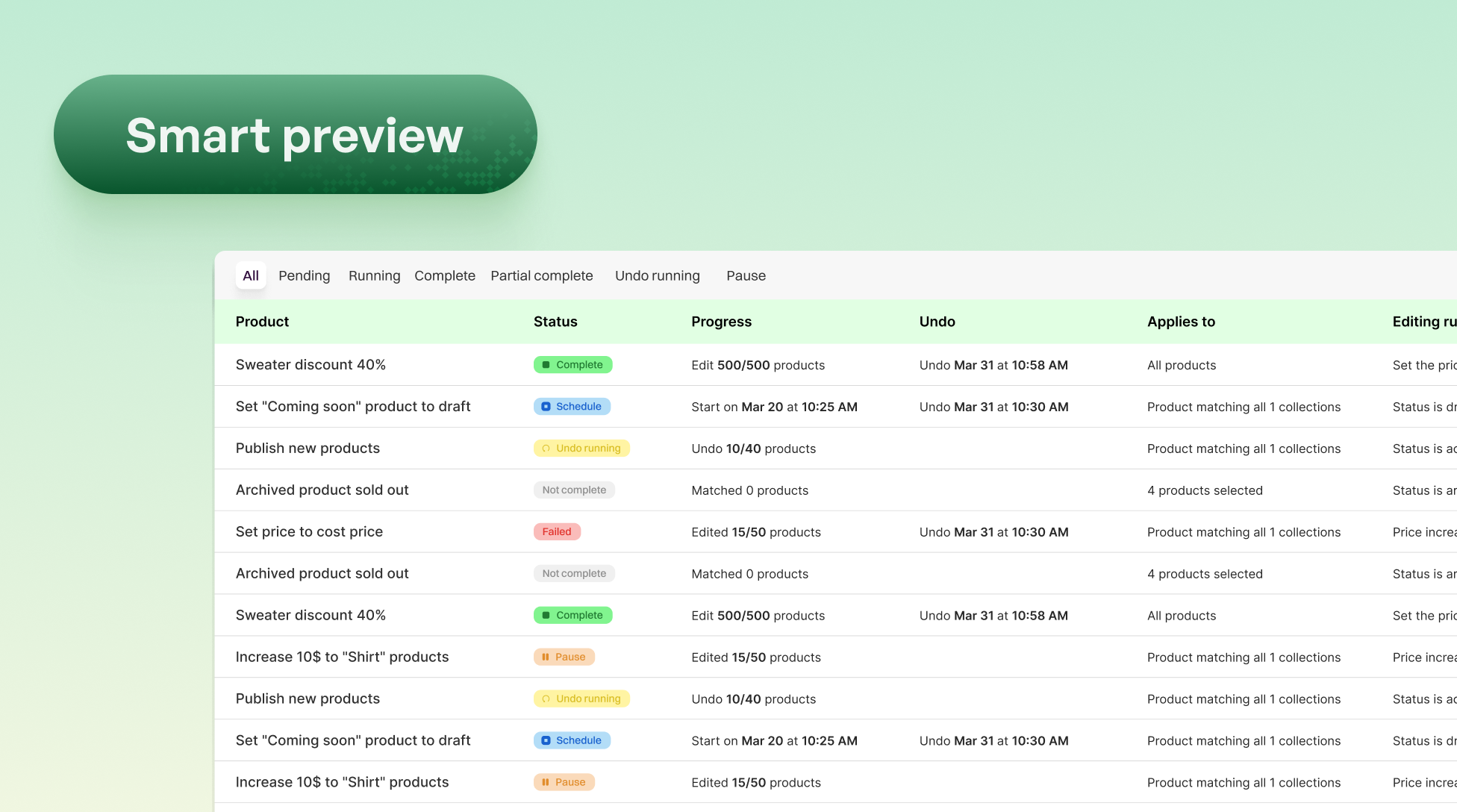The height and width of the screenshot is (812, 1457).
Task: Click the Schedule badge on the second Coming soon row
Action: pyautogui.click(x=572, y=741)
